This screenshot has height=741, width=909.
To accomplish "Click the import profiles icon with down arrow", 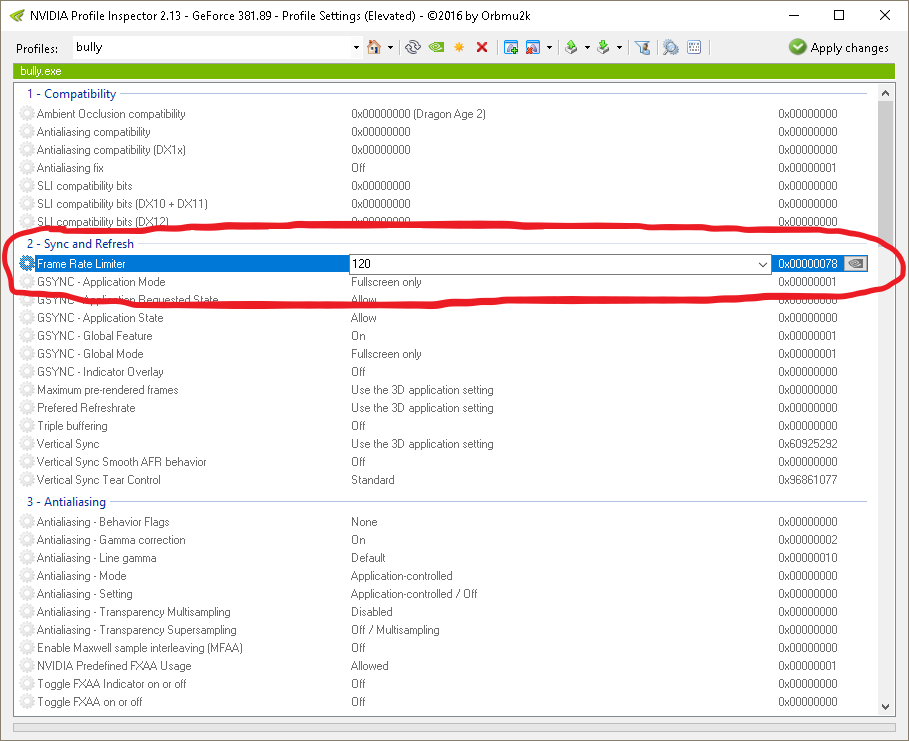I will pos(603,48).
